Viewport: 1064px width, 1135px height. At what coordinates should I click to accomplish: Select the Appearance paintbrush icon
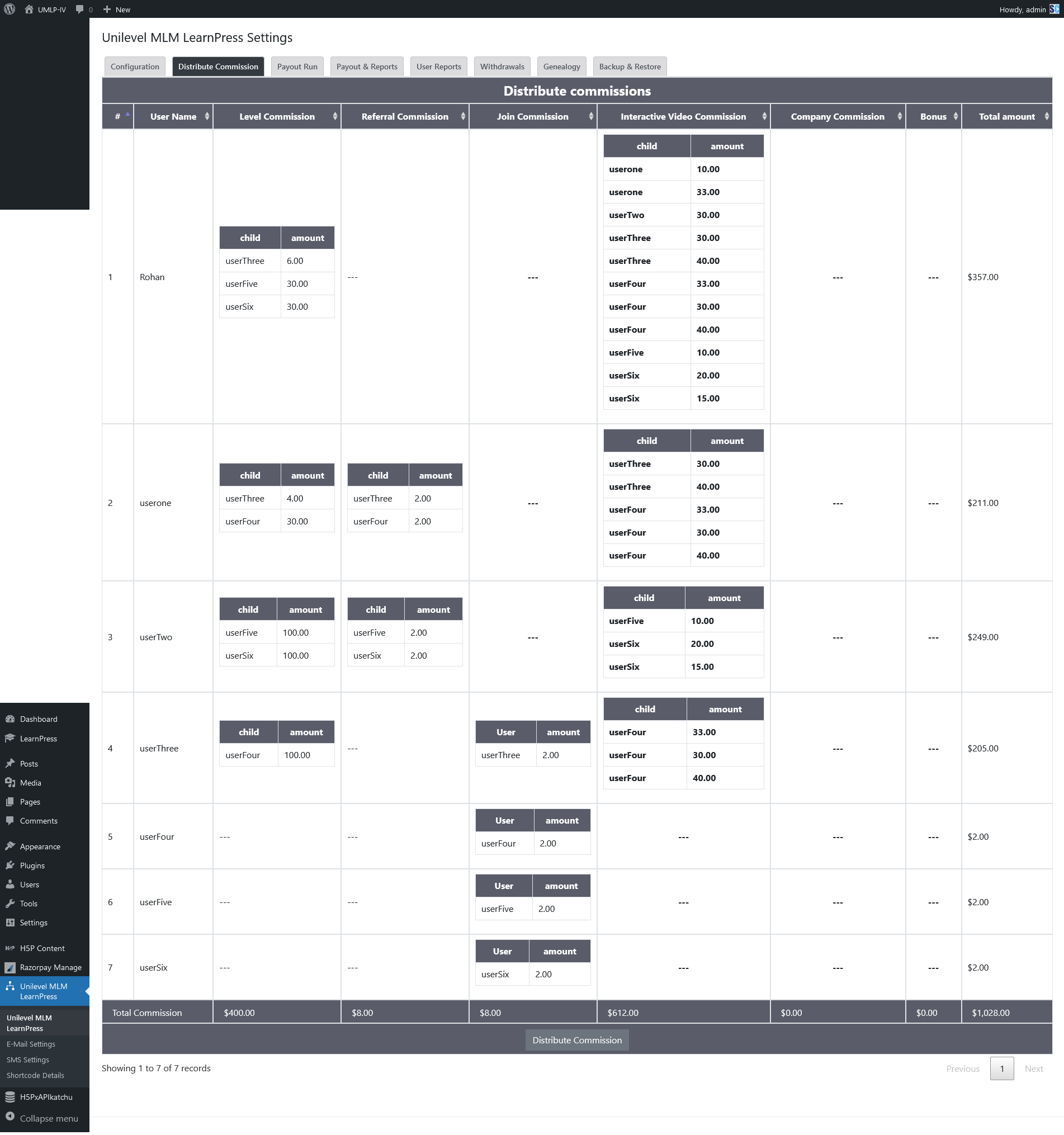click(x=10, y=845)
